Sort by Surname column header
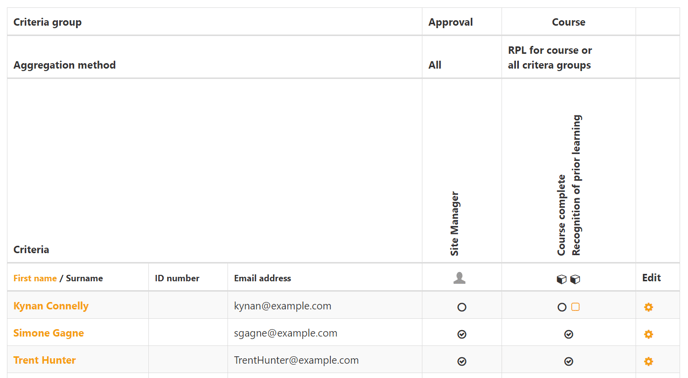 (84, 278)
